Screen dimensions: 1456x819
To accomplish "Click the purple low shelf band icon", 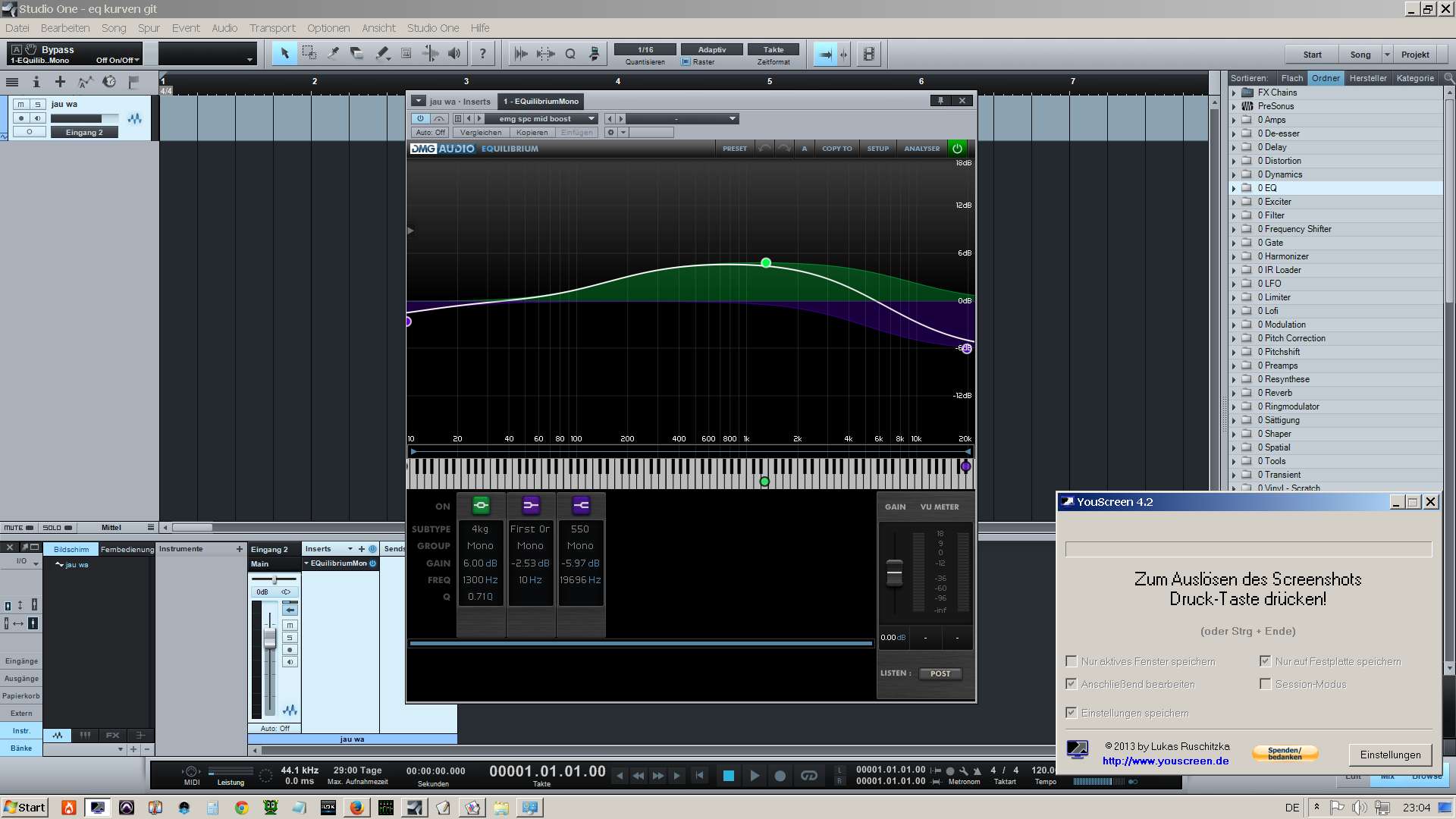I will (531, 505).
